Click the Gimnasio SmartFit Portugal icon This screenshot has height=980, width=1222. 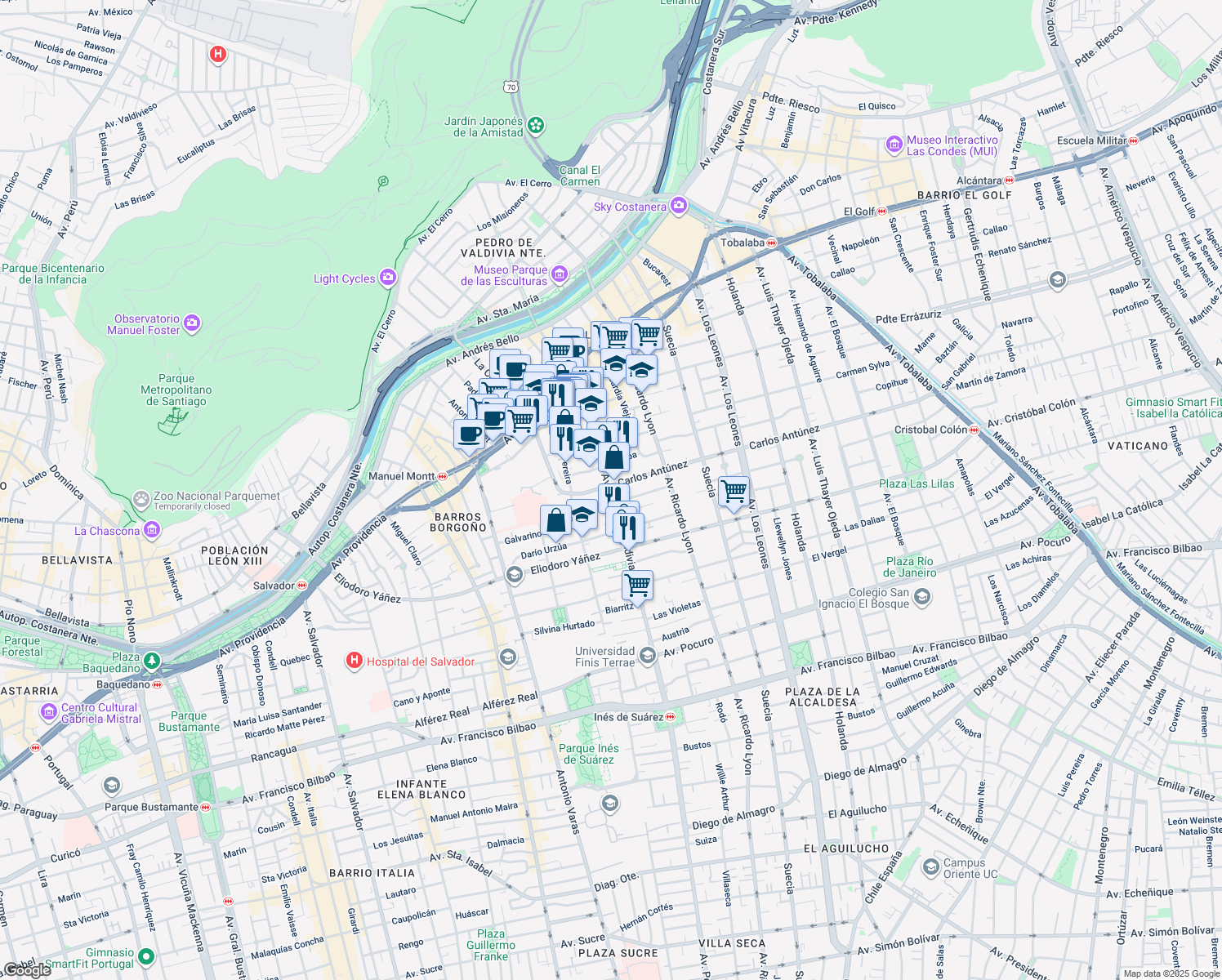146,956
